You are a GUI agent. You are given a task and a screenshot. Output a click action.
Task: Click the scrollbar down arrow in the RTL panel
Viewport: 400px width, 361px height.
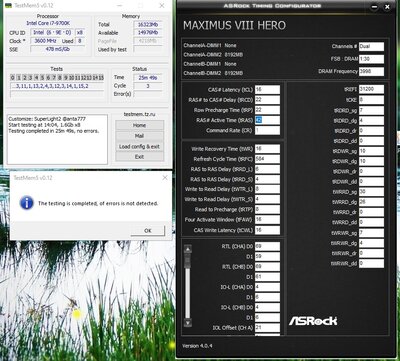pos(188,322)
